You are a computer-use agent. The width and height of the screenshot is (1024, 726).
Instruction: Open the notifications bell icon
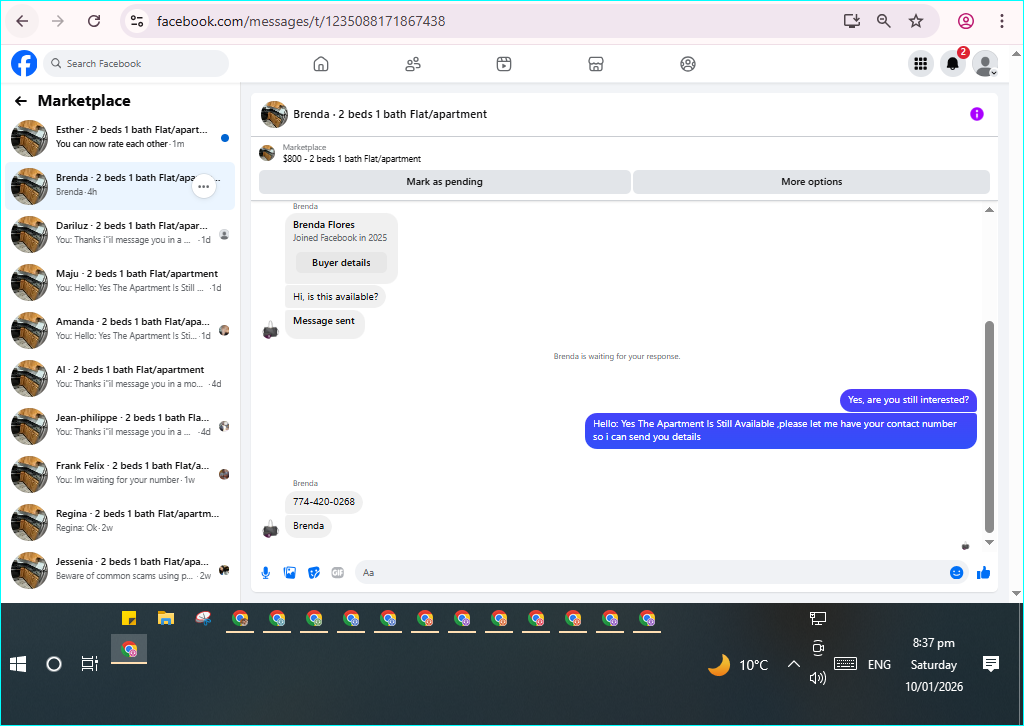click(953, 63)
